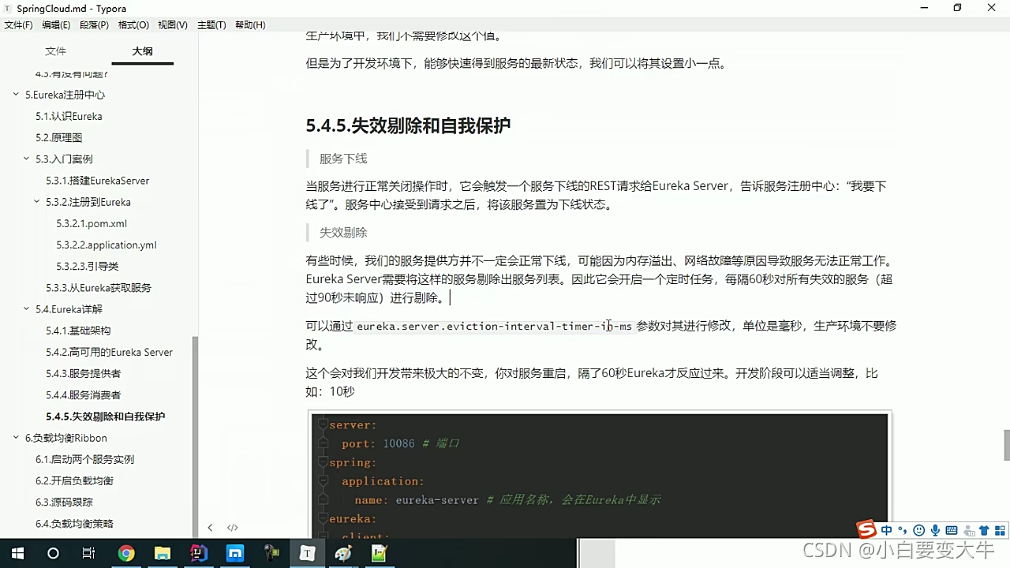Go to 5.3.2.1.pom.xml outline entry
This screenshot has width=1010, height=568.
[91, 223]
